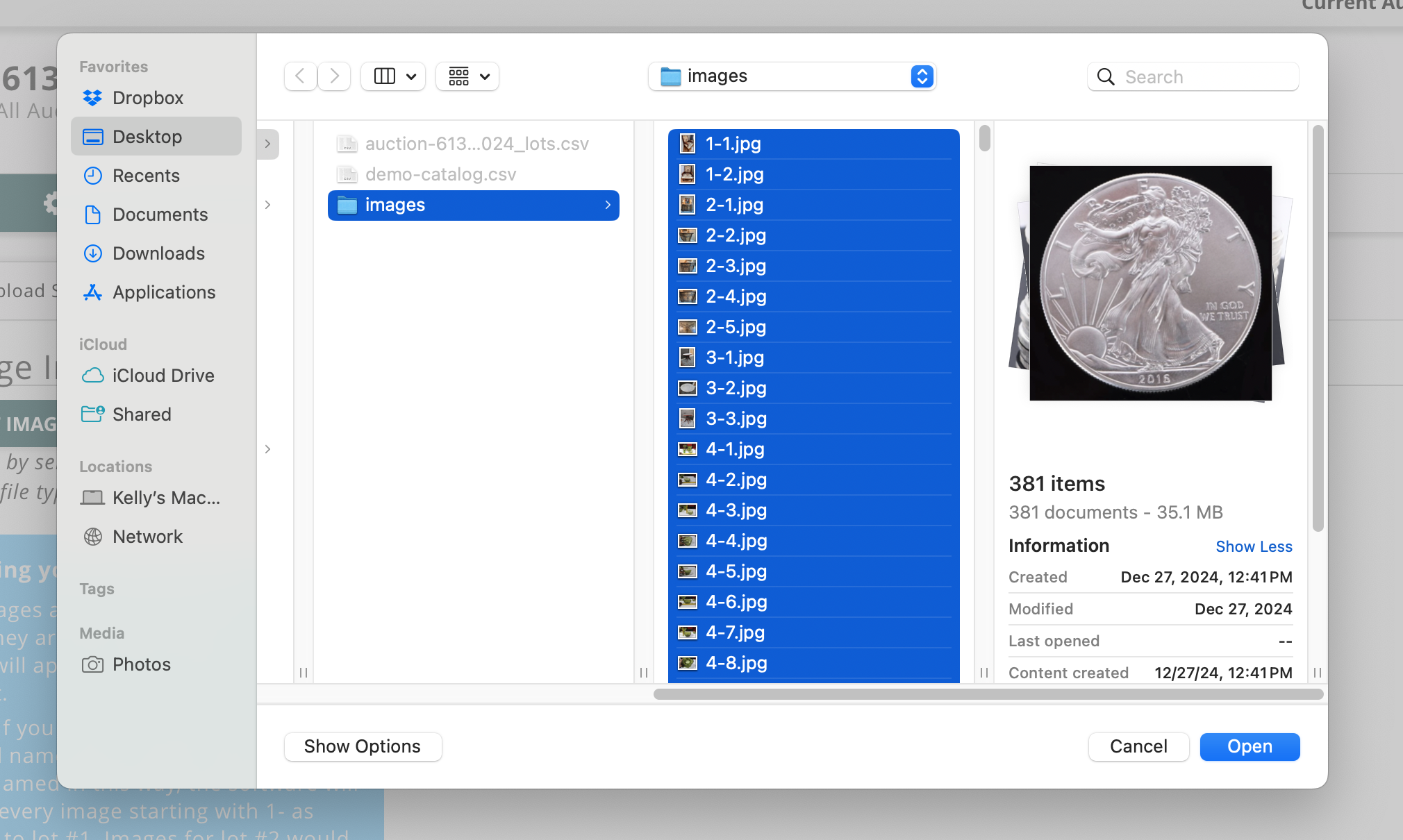Select Desktop in the Favorites sidebar
This screenshot has height=840, width=1403.
(147, 136)
